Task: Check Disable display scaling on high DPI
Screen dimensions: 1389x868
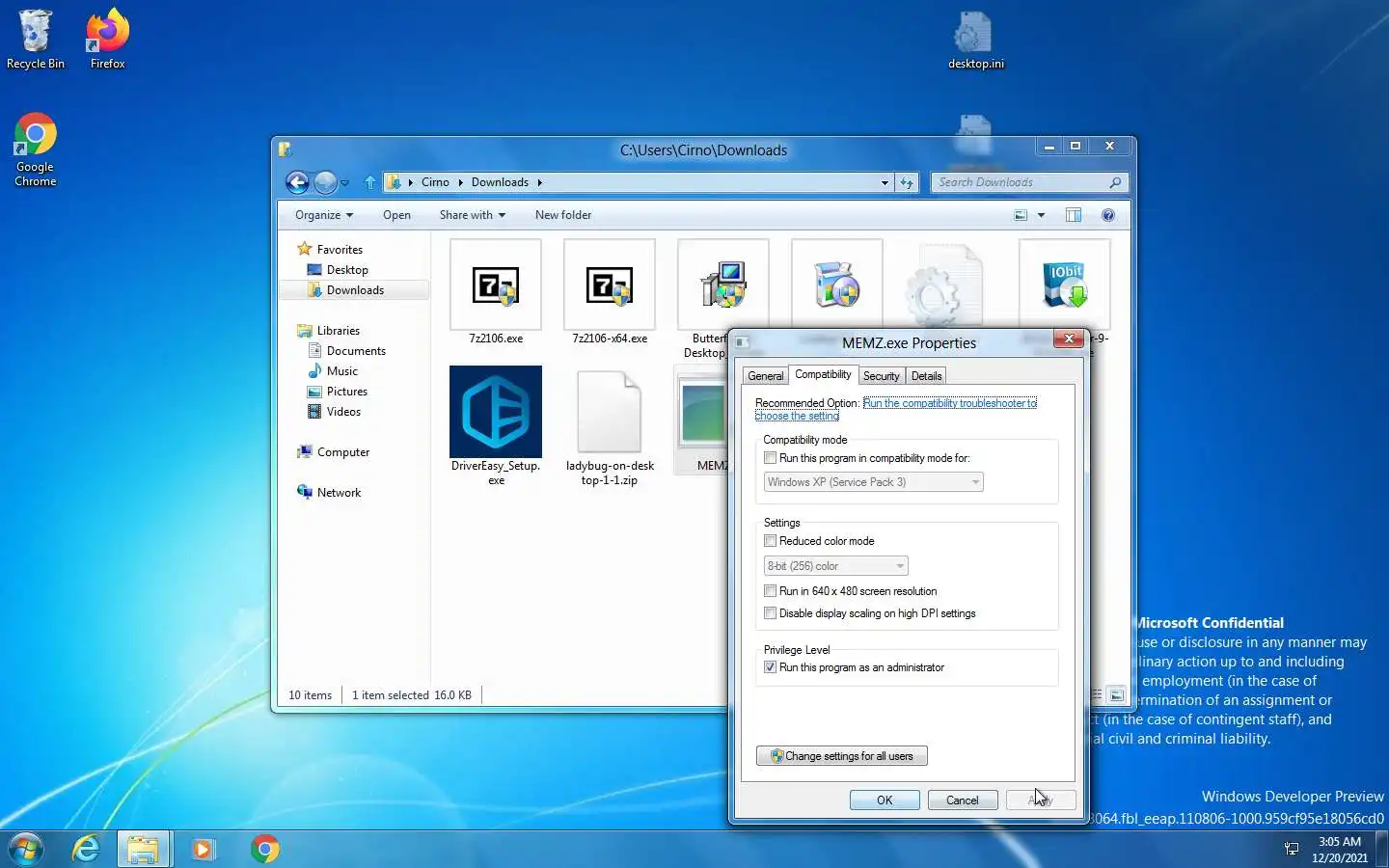Action: pyautogui.click(x=770, y=613)
